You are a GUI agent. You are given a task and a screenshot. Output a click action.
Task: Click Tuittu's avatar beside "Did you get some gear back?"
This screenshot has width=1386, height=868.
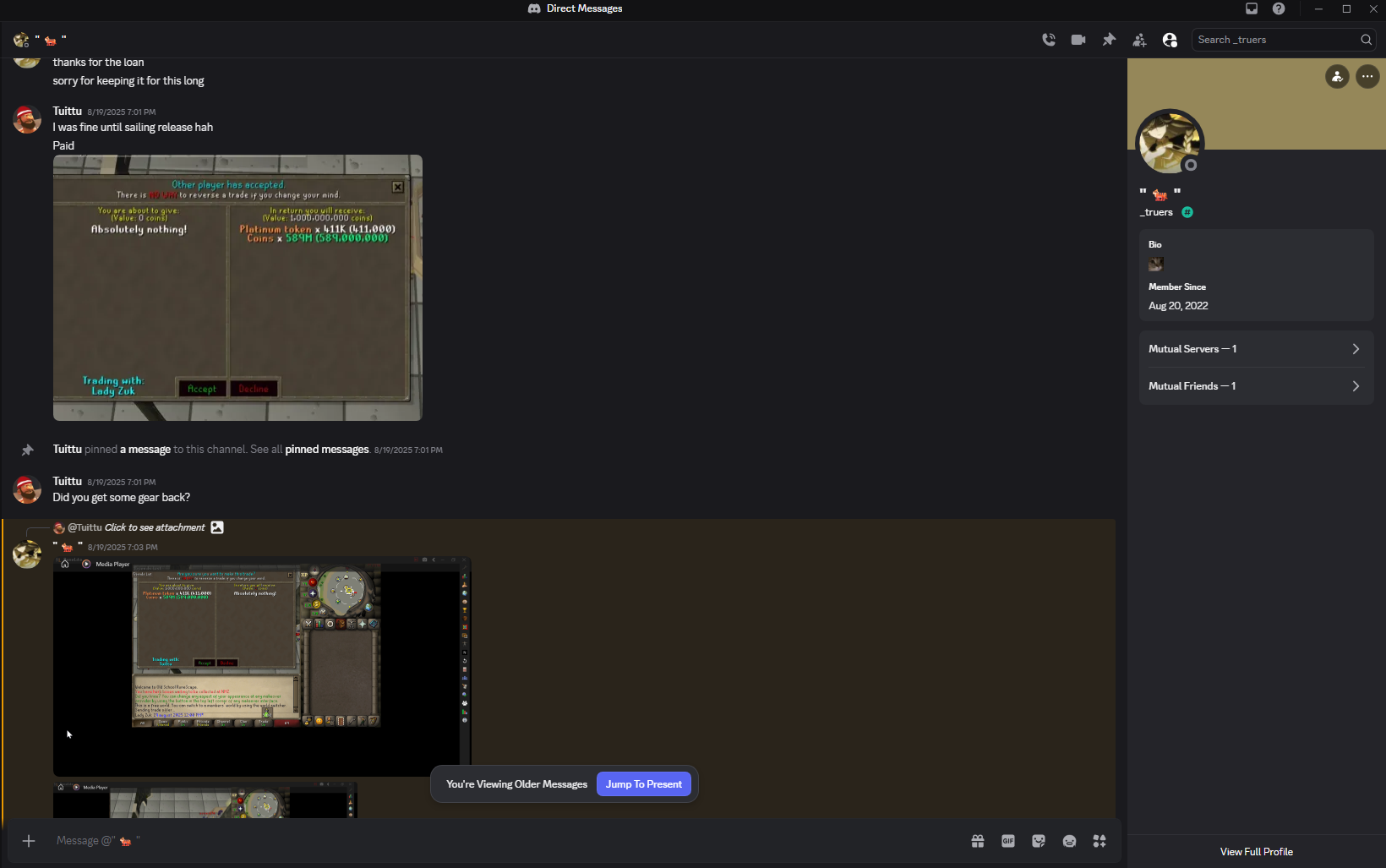point(27,489)
